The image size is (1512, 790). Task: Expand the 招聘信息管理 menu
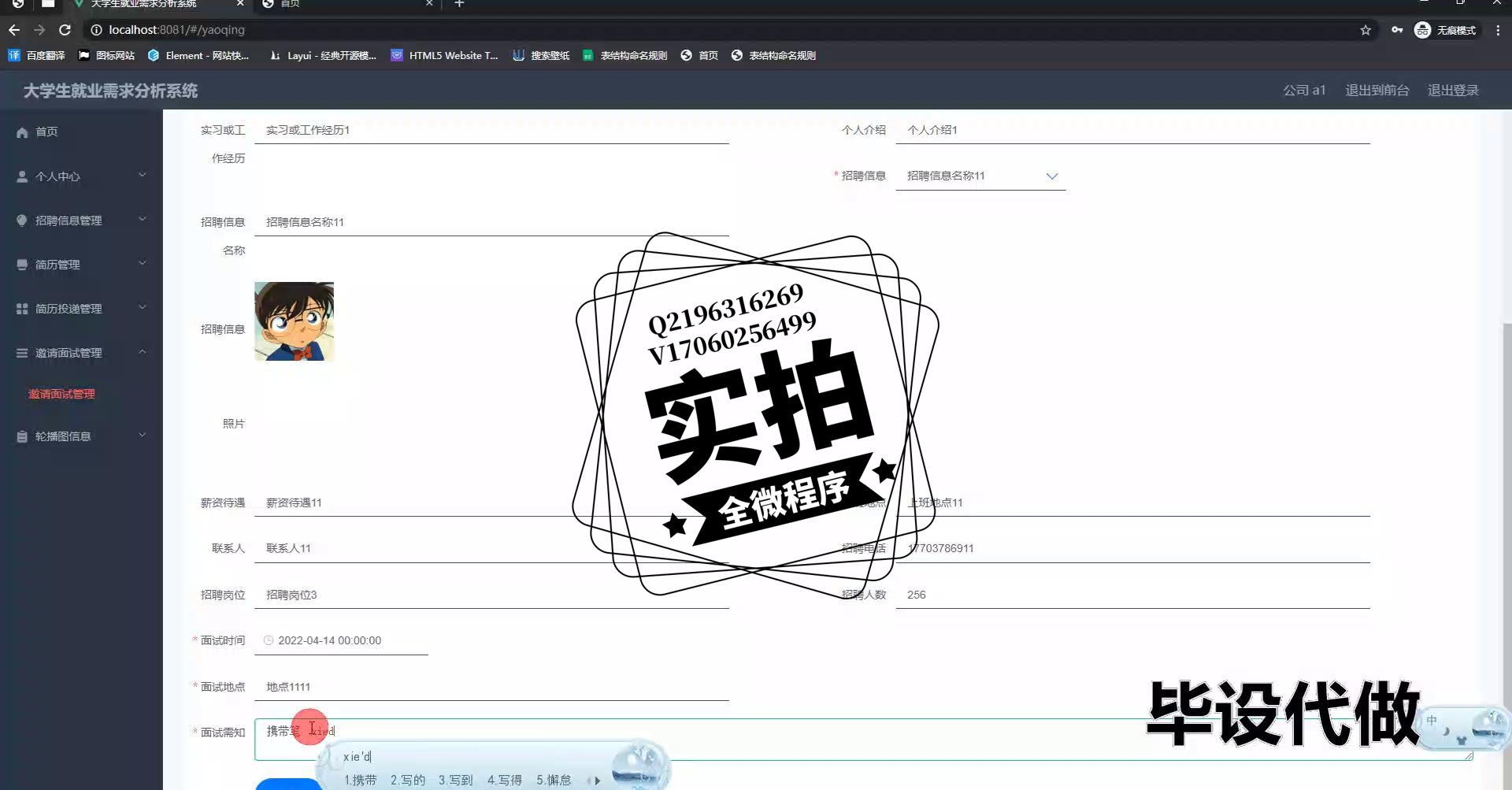pos(81,221)
